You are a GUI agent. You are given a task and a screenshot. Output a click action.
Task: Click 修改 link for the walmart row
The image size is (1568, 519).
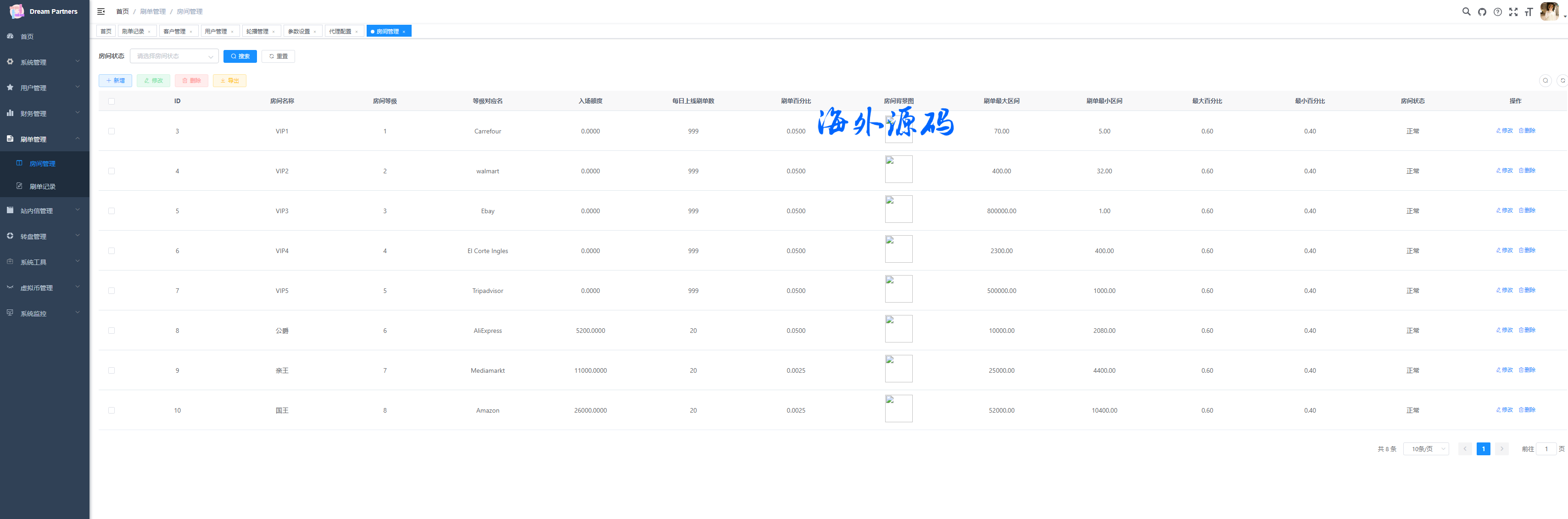(x=1504, y=171)
